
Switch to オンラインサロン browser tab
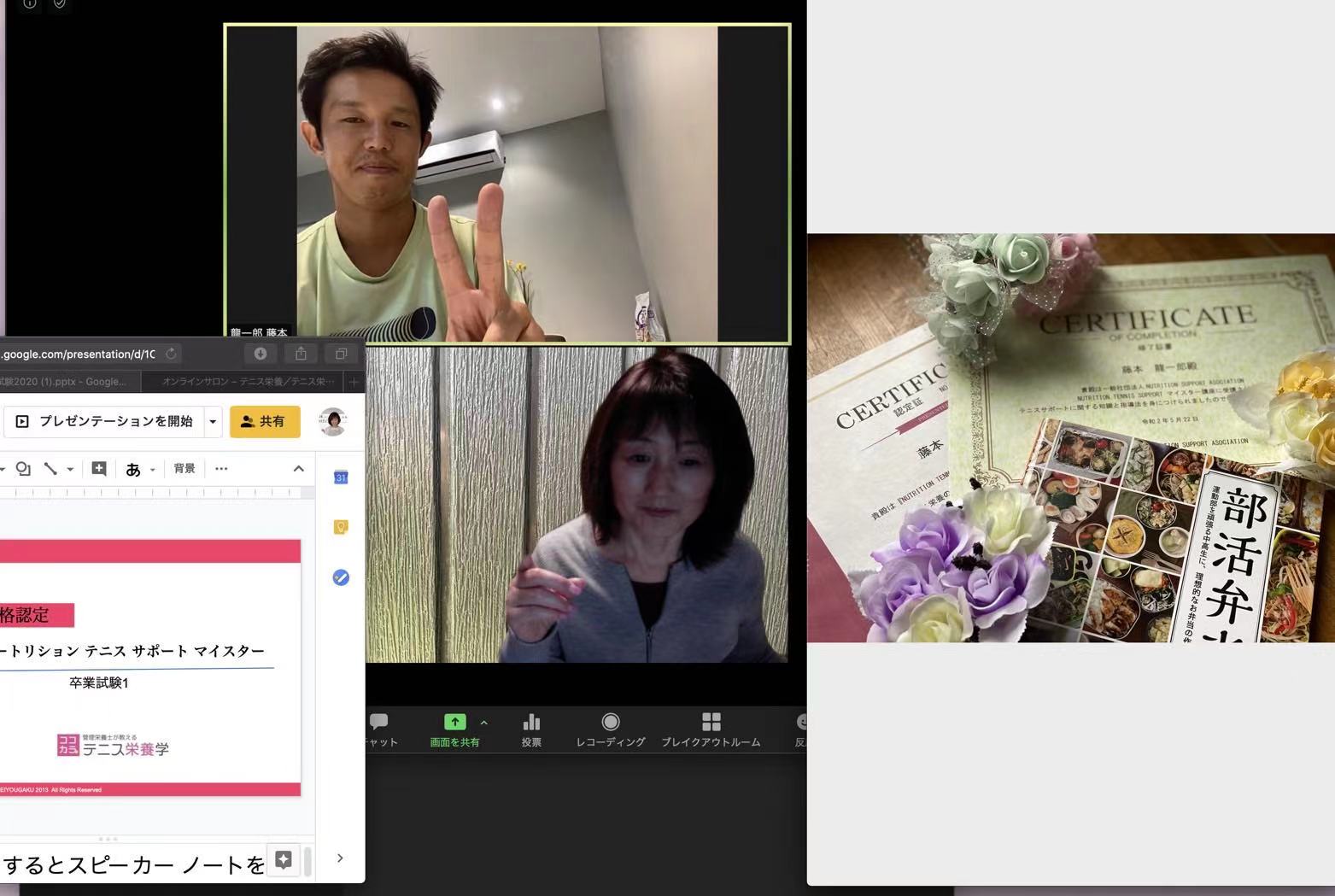click(x=243, y=382)
